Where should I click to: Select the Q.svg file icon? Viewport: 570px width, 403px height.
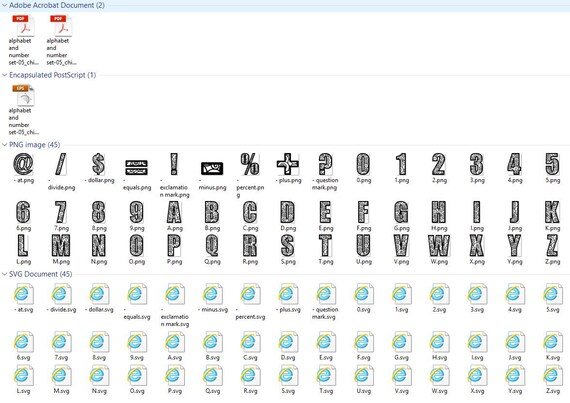212,375
